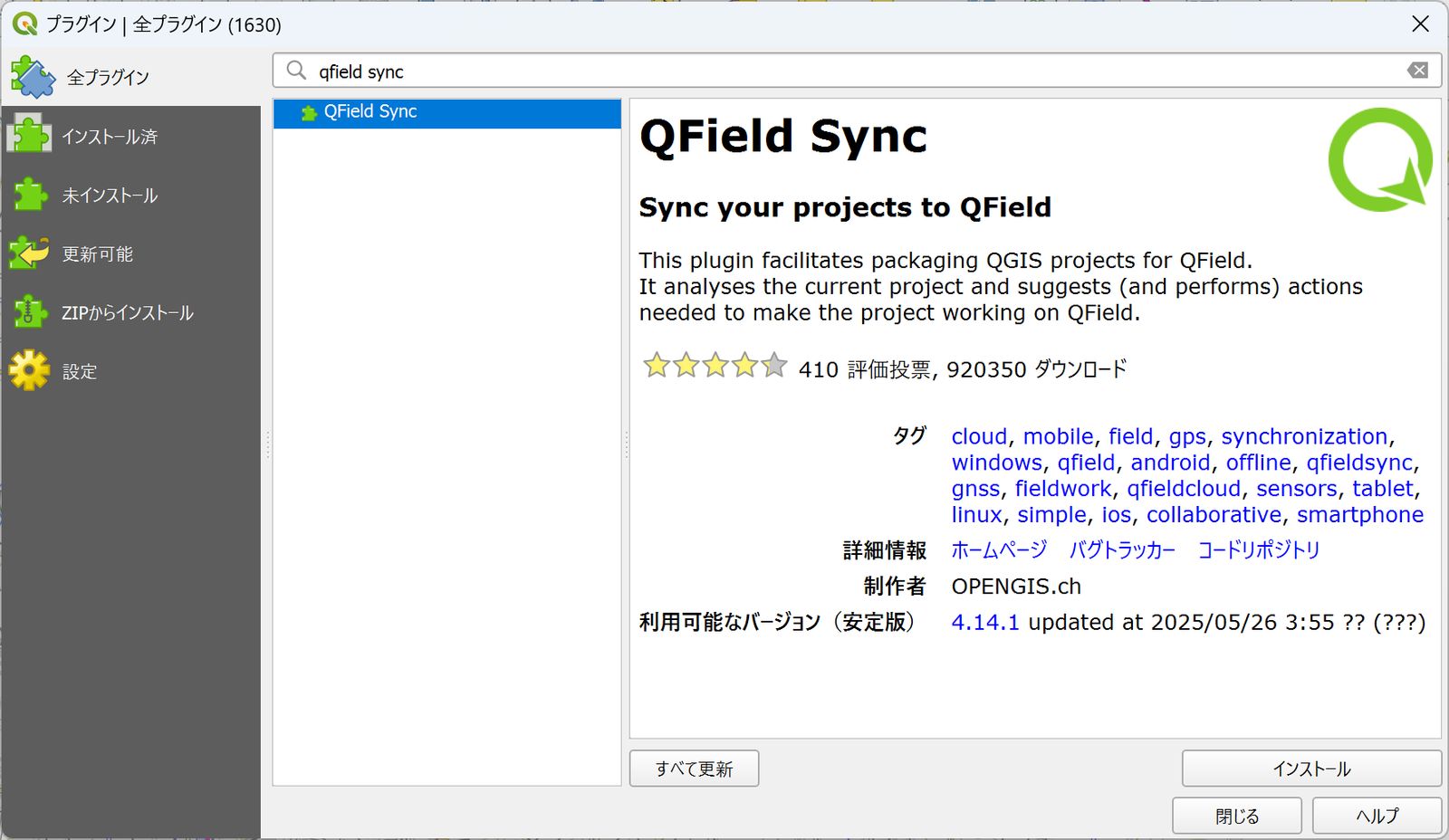Screen dimensions: 1449x840
Task: Open the ホームページ link
Action: (x=999, y=550)
